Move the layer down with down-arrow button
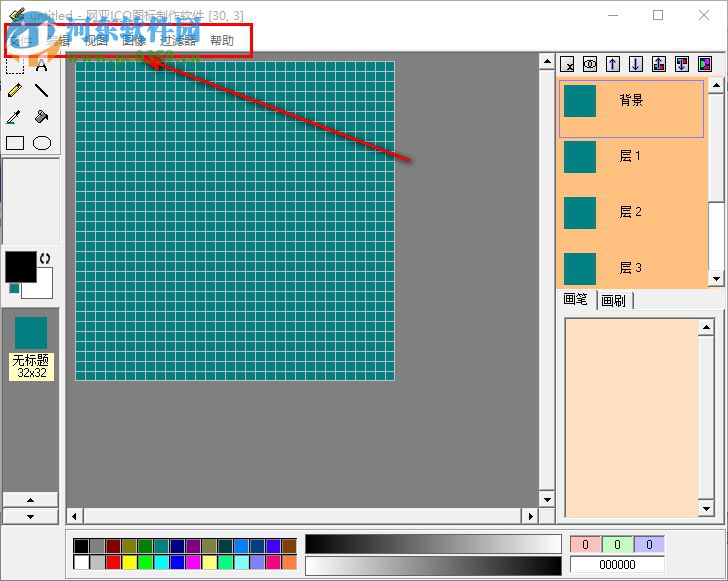Screen dimensions: 728x581 coord(636,64)
